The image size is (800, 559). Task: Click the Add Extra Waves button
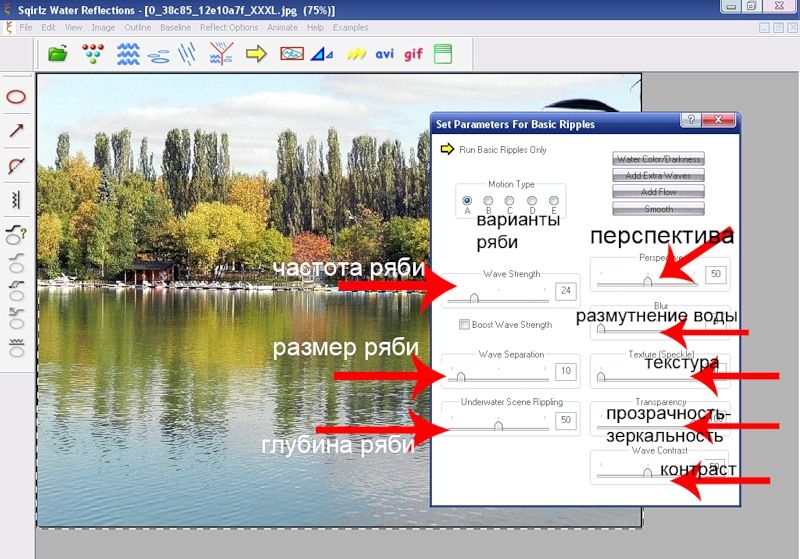pos(658,175)
